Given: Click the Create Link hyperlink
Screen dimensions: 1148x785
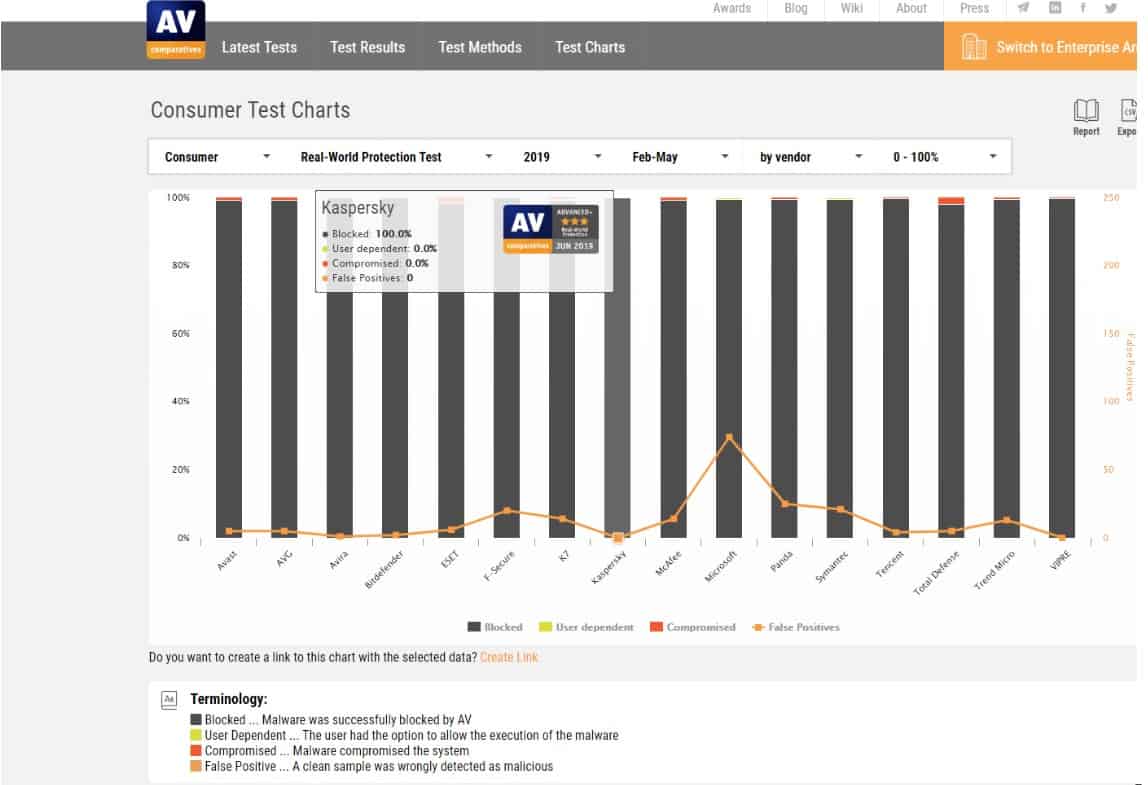Looking at the screenshot, I should pos(509,657).
